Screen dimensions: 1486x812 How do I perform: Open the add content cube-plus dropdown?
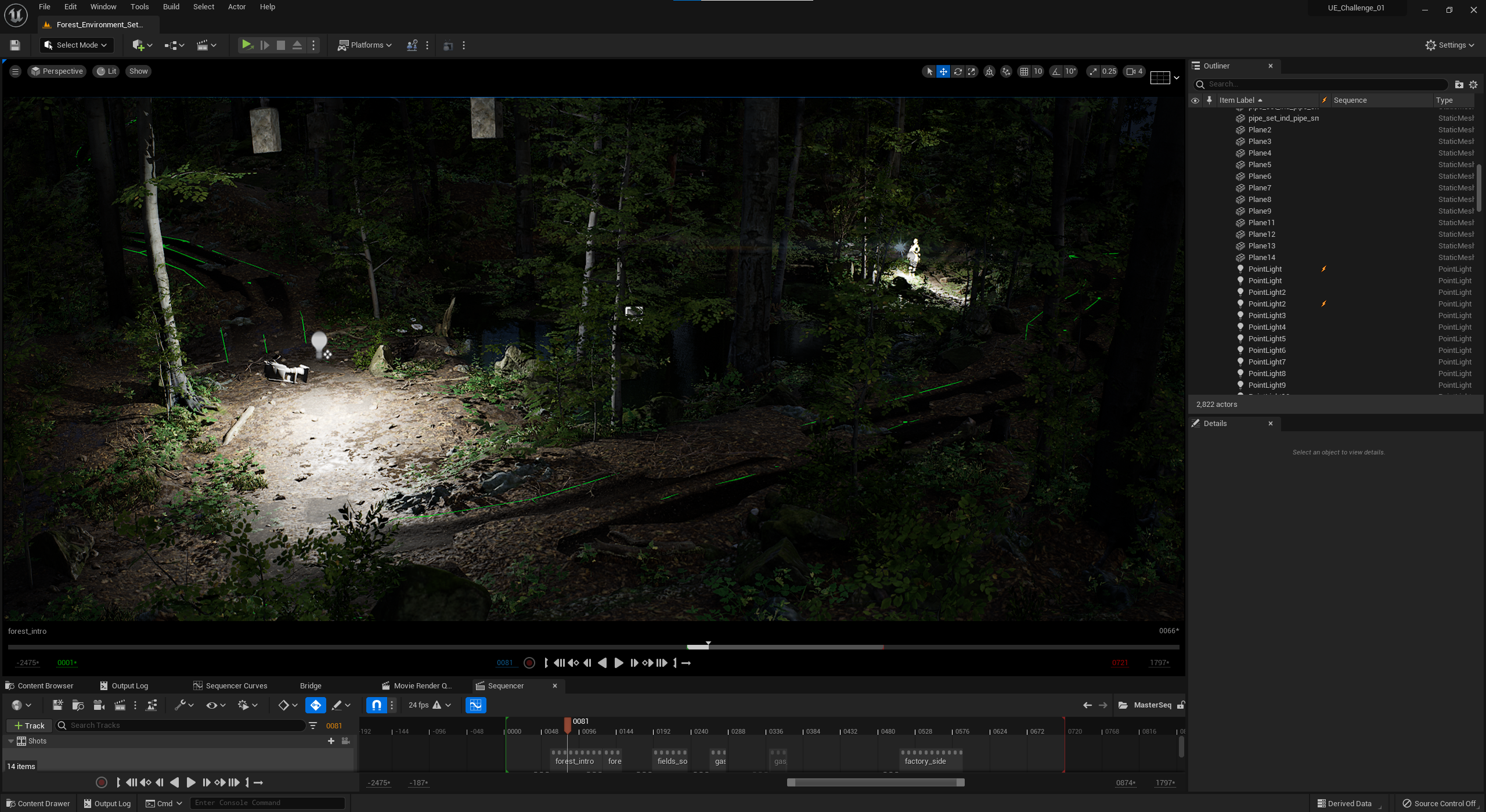143,45
